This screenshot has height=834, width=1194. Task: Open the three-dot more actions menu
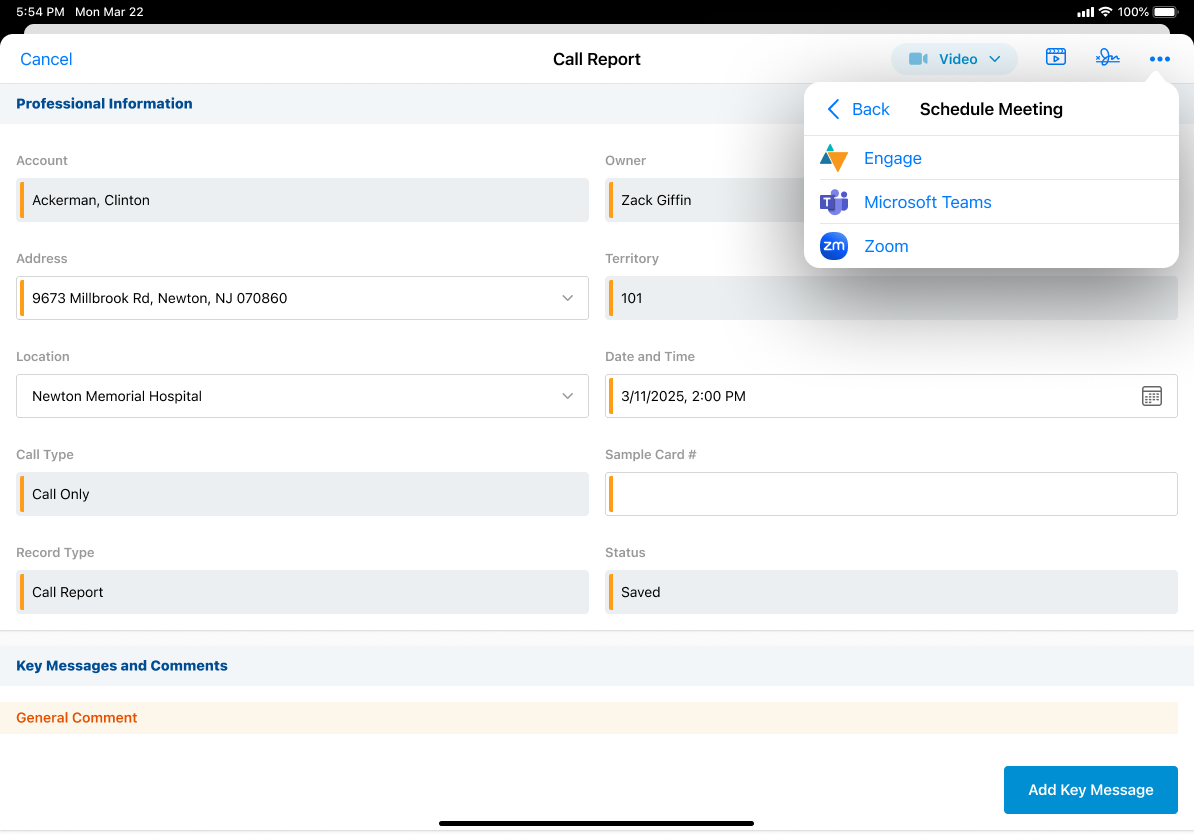(x=1159, y=59)
